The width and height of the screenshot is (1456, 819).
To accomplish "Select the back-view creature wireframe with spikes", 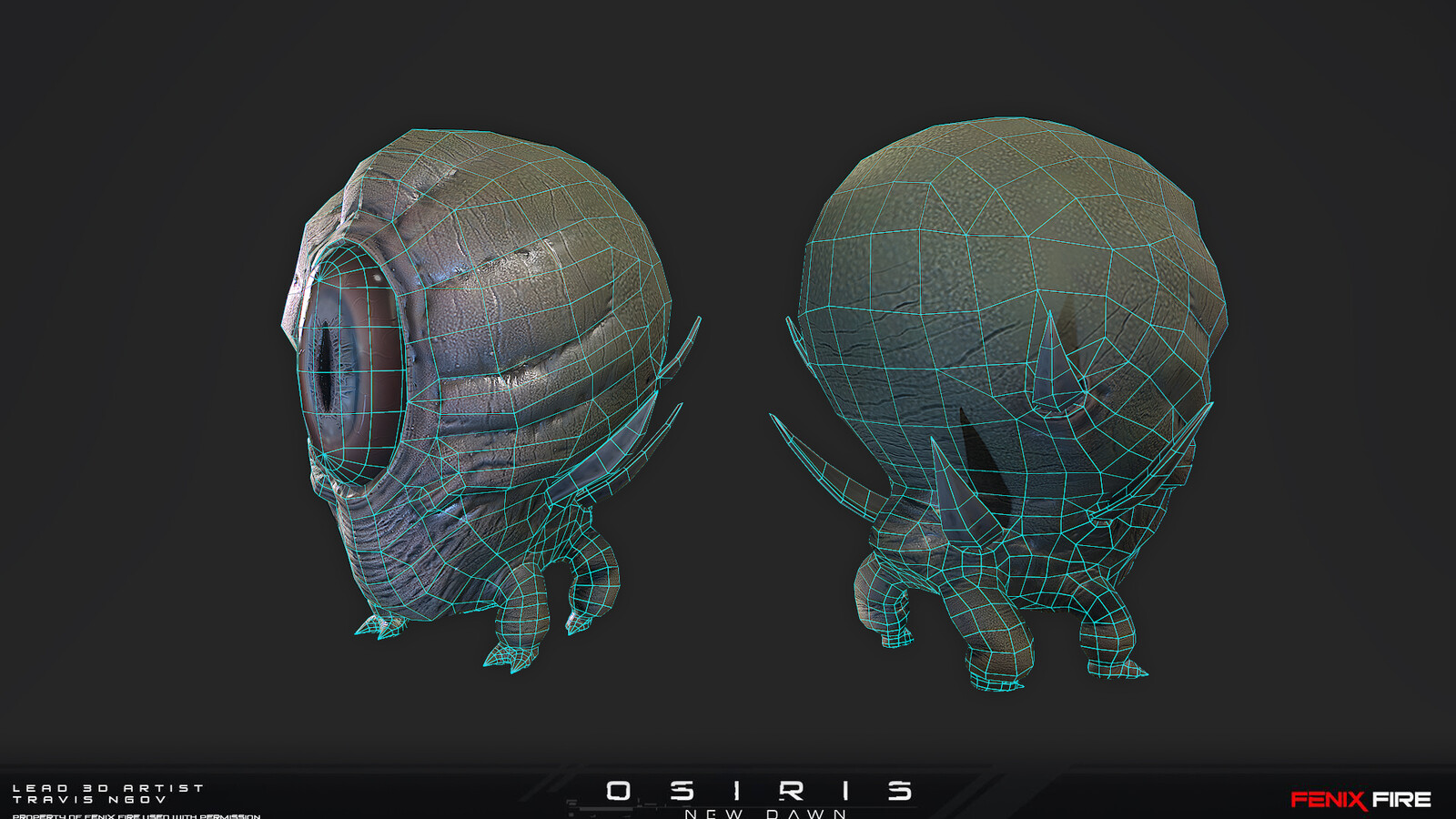I will 999,403.
